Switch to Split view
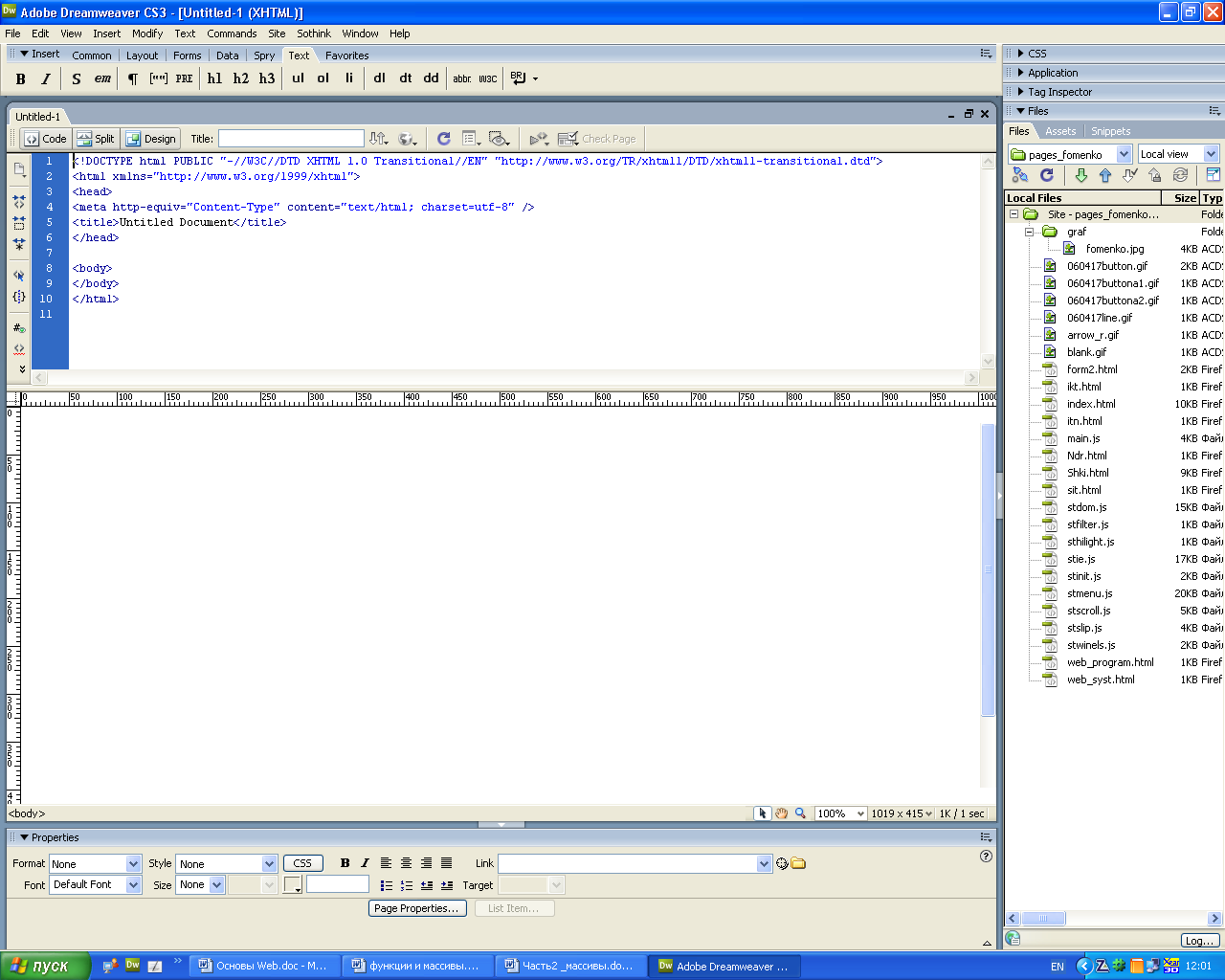Viewport: 1225px width, 980px height. (x=96, y=139)
